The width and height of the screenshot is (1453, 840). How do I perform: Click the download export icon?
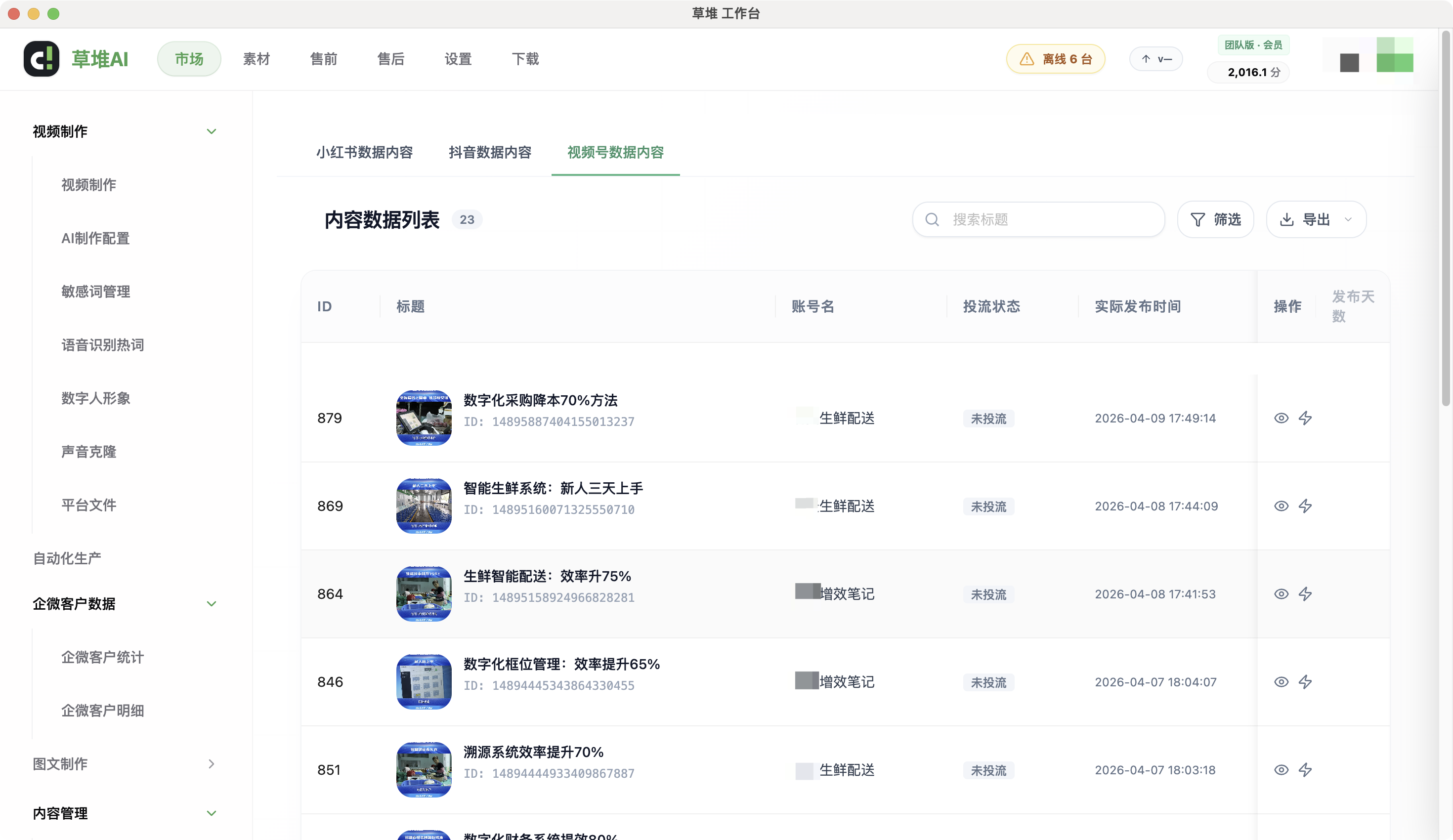[x=1286, y=220]
